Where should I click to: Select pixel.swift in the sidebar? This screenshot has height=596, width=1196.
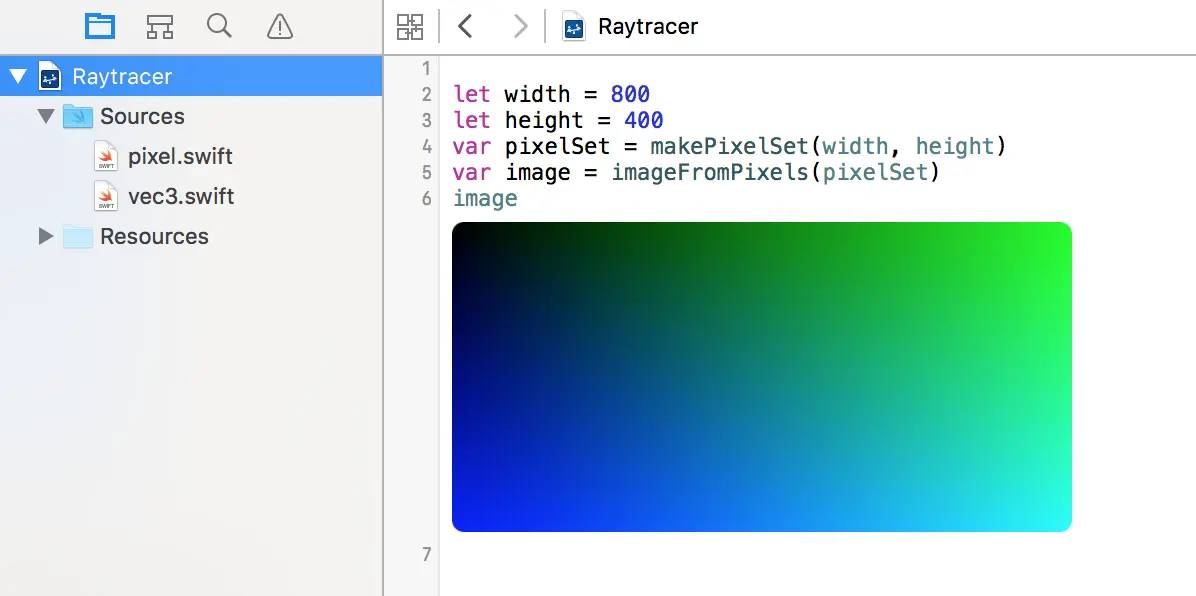coord(180,156)
